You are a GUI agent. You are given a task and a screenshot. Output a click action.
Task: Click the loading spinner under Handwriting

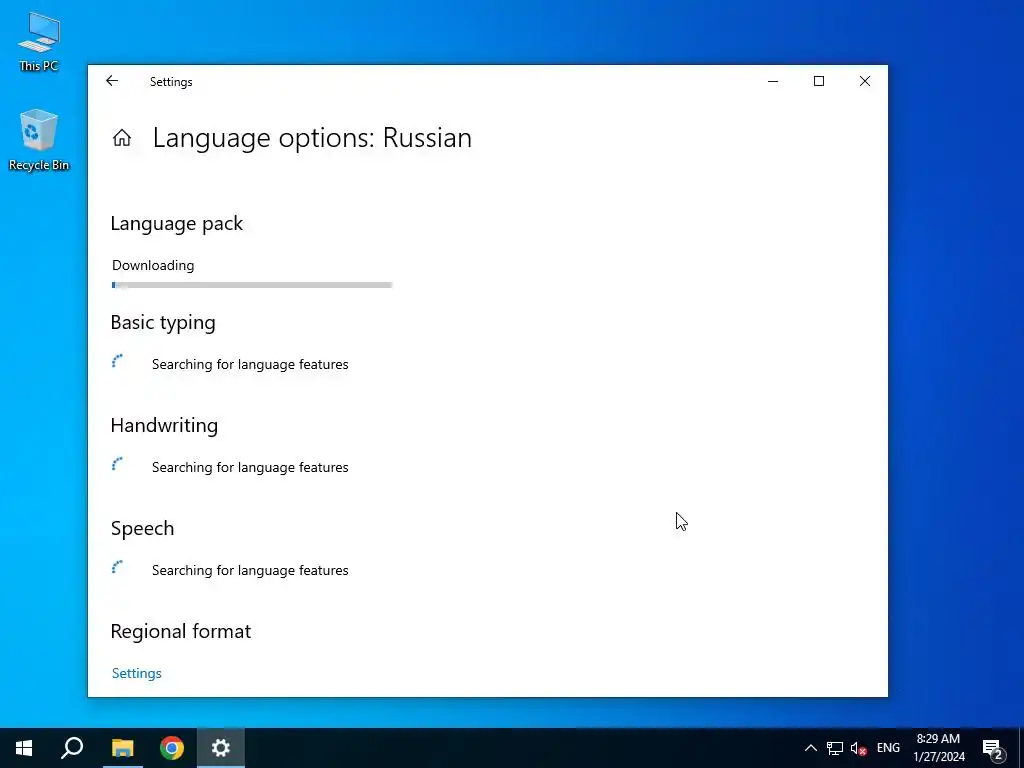tap(118, 464)
